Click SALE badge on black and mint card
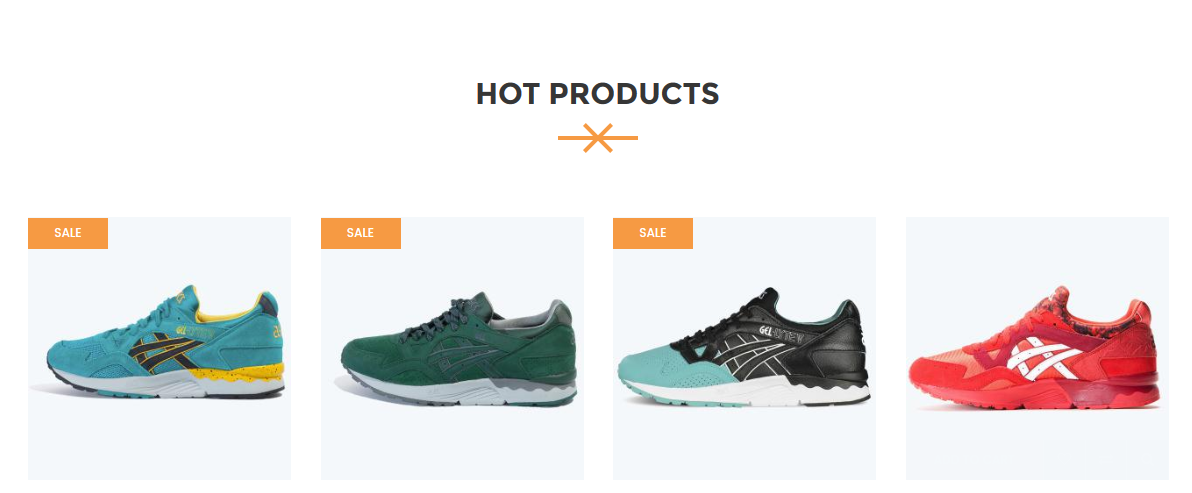The height and width of the screenshot is (493, 1192). tap(652, 233)
